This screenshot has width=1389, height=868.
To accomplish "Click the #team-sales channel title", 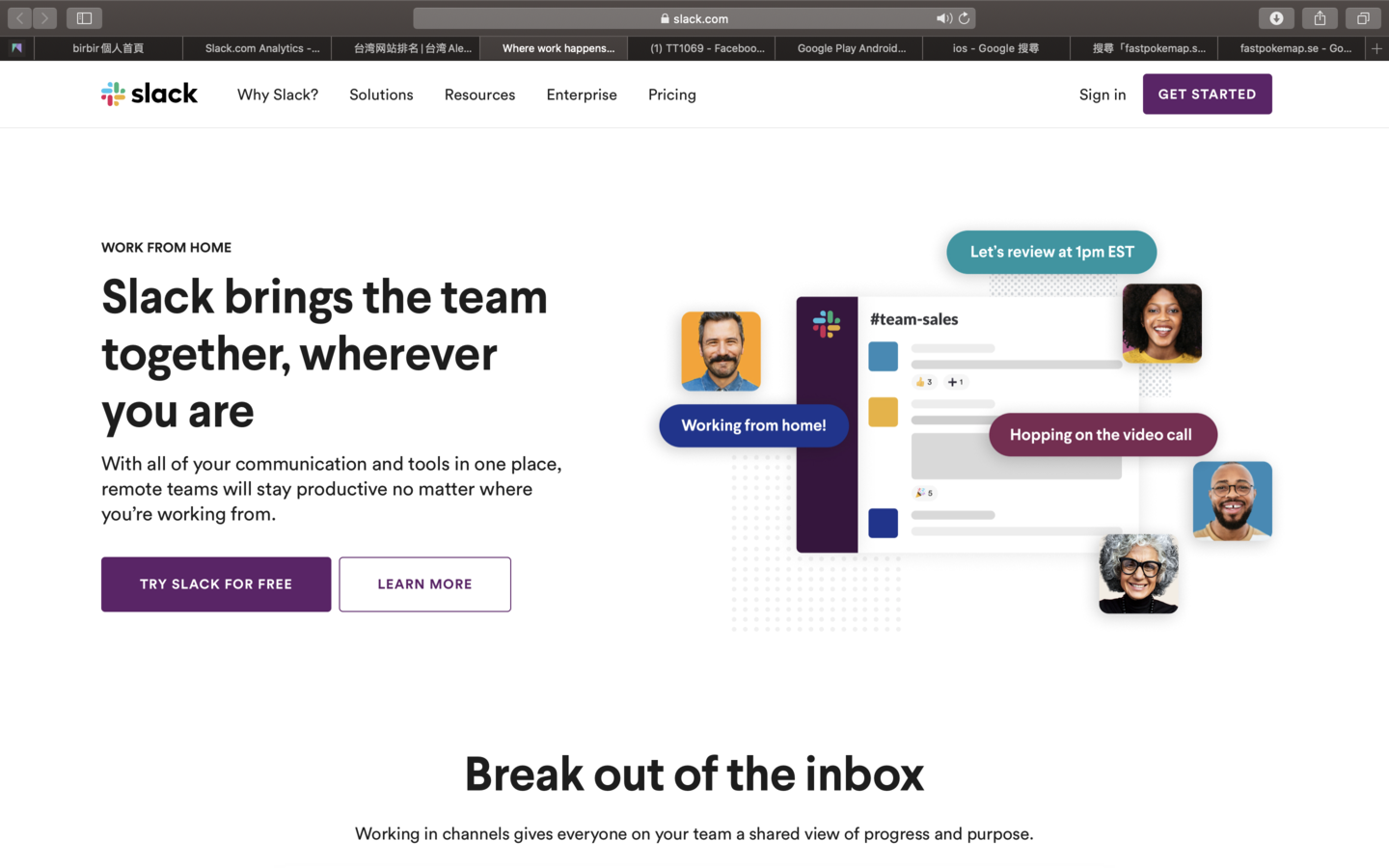I will tap(913, 319).
